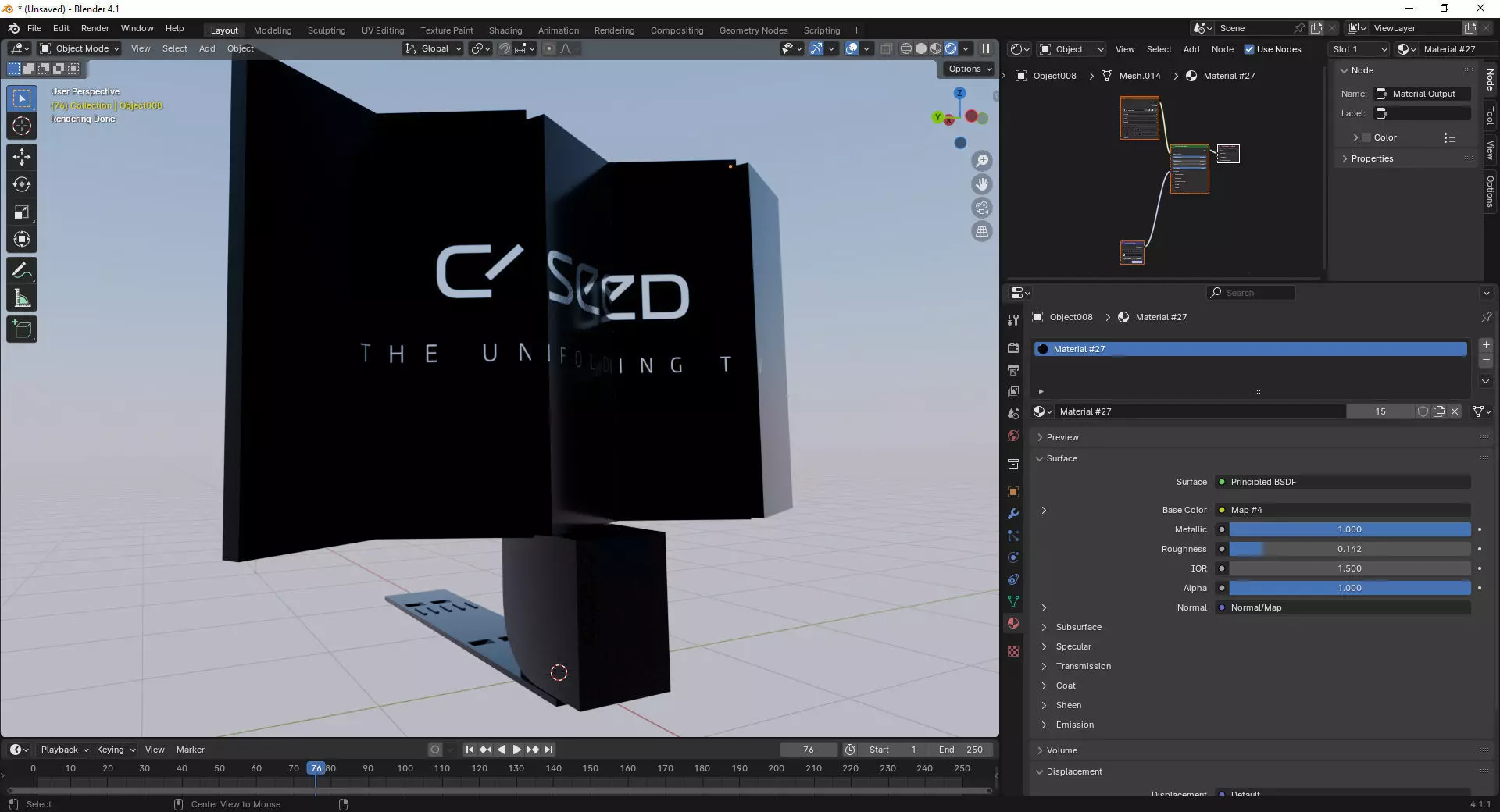Click frame 150 on the timeline
Image resolution: width=1500 pixels, height=812 pixels.
pos(591,768)
